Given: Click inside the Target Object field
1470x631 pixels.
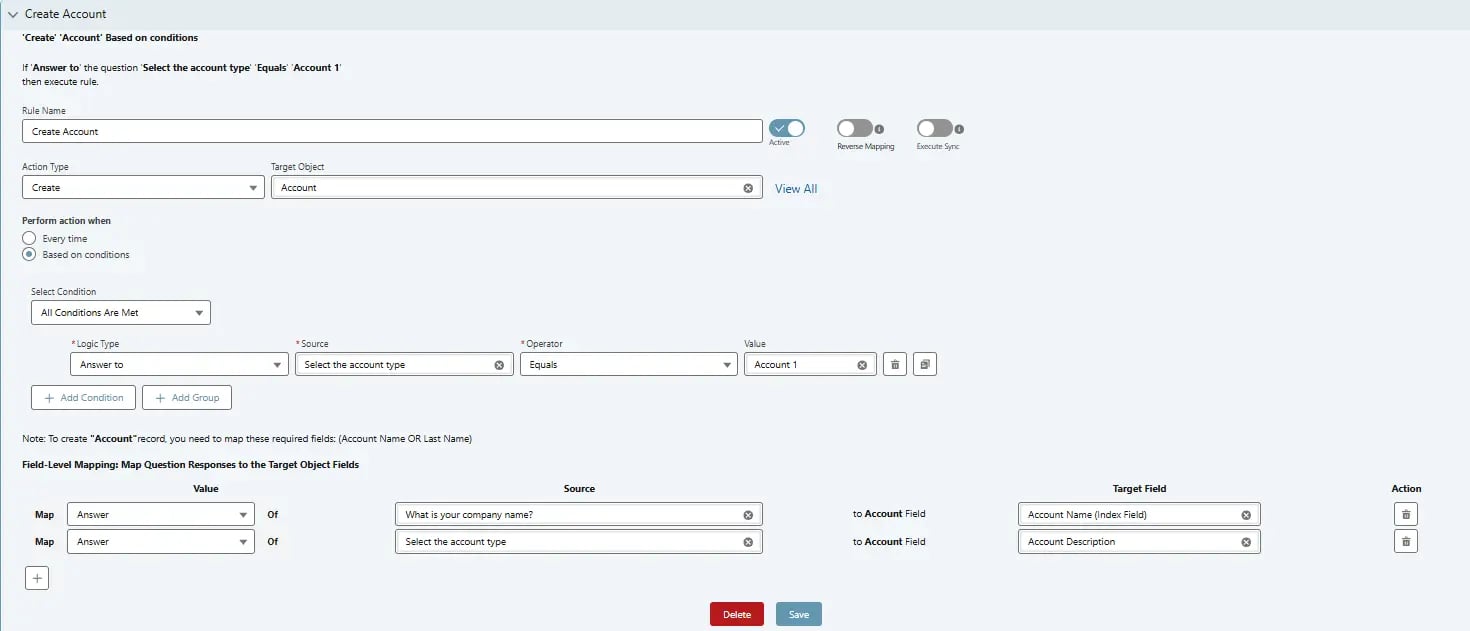Looking at the screenshot, I should [x=517, y=187].
